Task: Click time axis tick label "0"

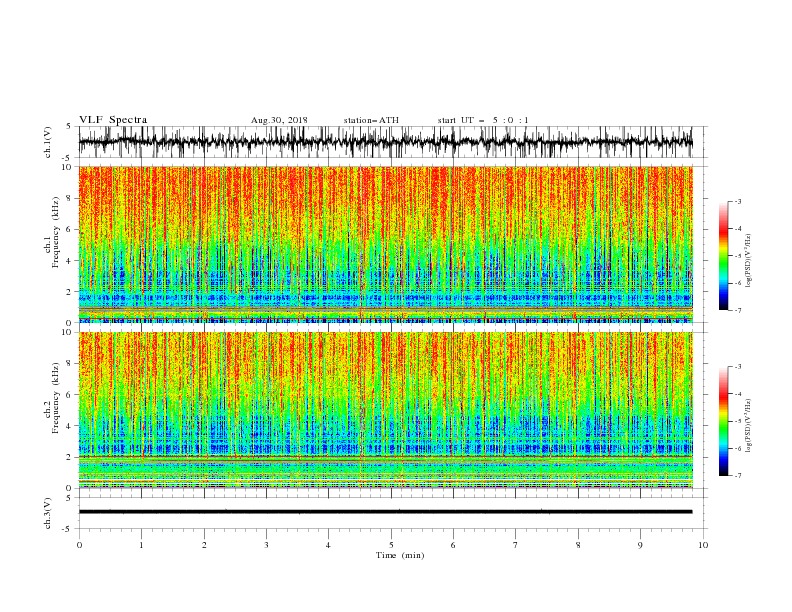Action: [79, 545]
